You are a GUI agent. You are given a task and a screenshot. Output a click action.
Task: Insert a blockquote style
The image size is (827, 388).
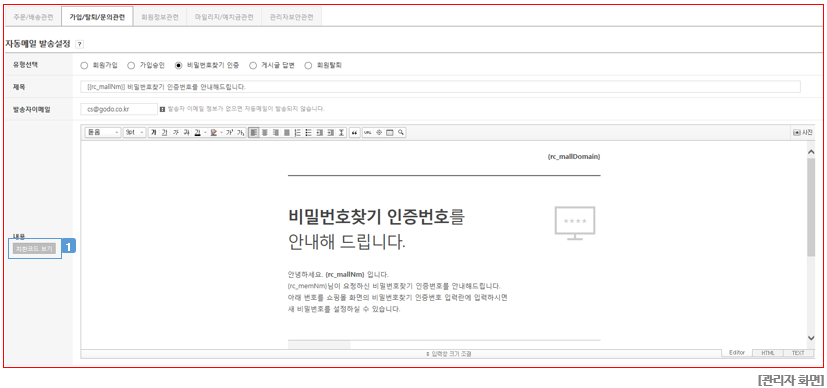point(355,133)
